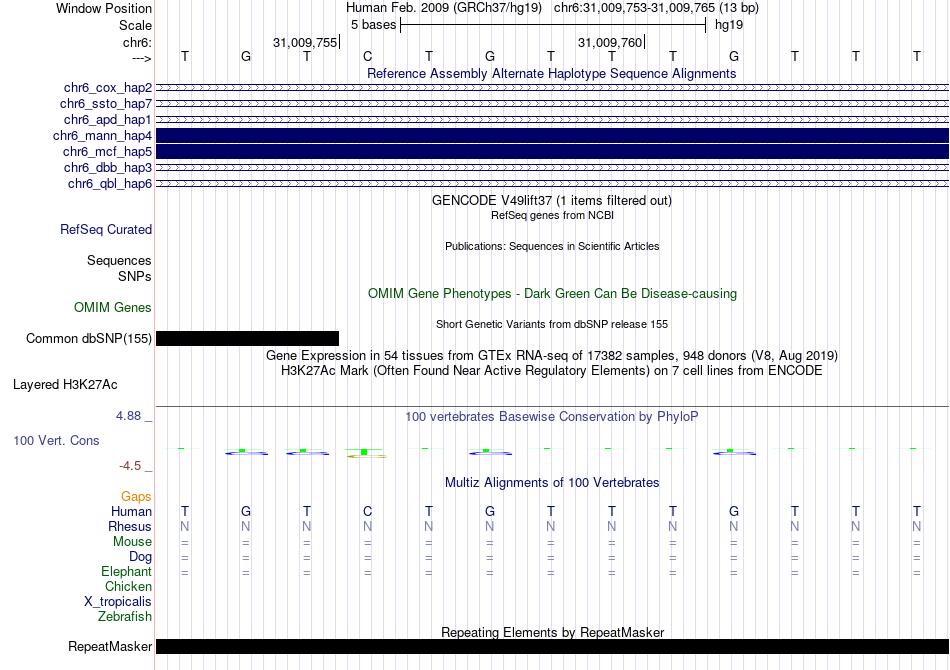Click the GENCODE V49lift37 track title
This screenshot has height=670, width=950.
[x=552, y=201]
